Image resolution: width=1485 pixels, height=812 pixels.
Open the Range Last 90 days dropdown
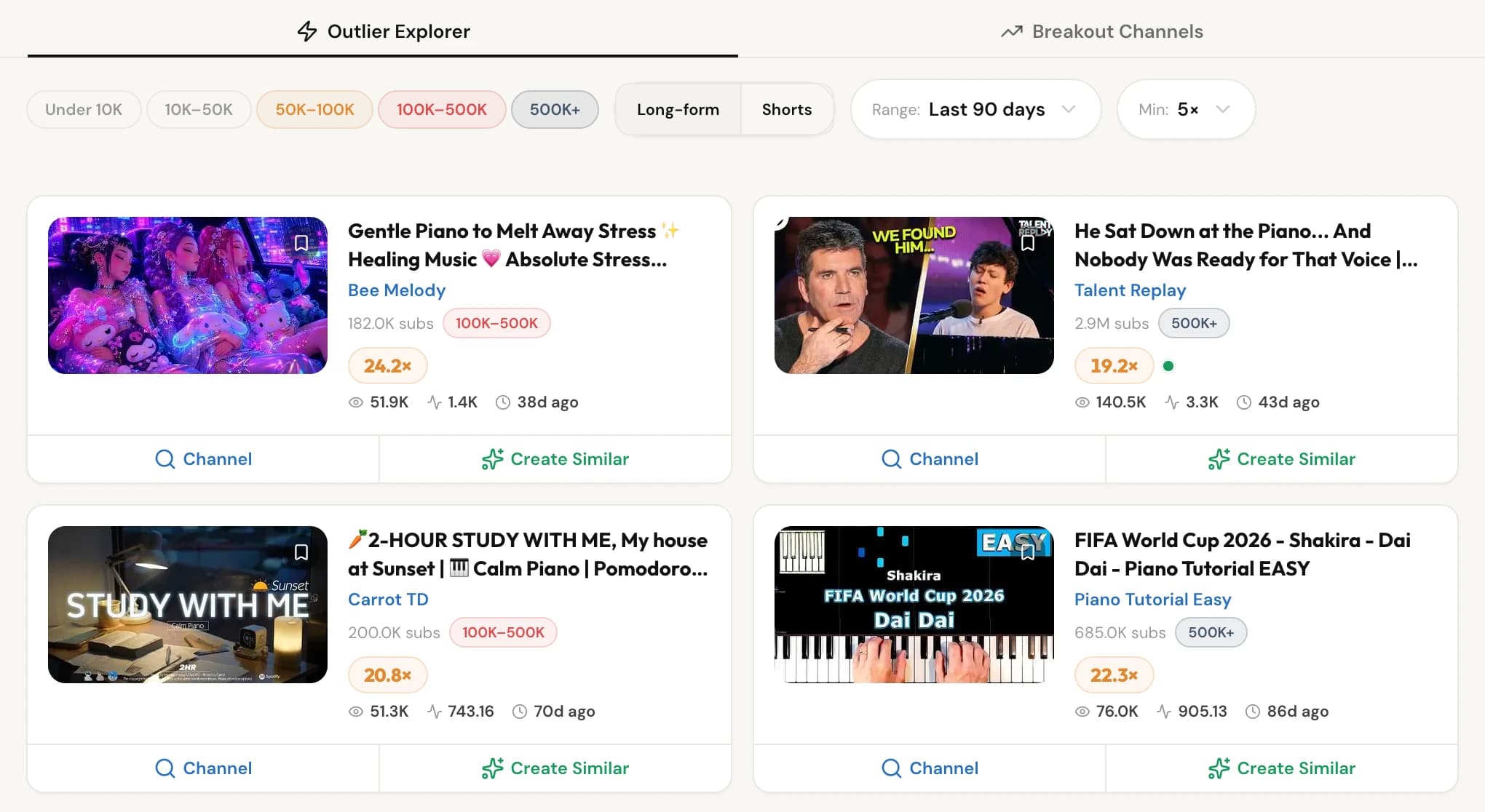coord(975,109)
